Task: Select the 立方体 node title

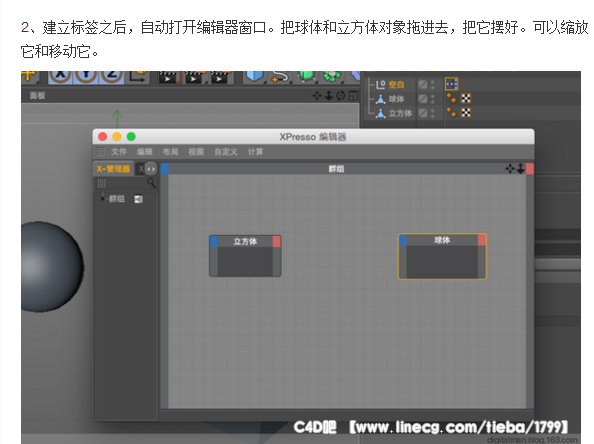Action: coord(245,241)
